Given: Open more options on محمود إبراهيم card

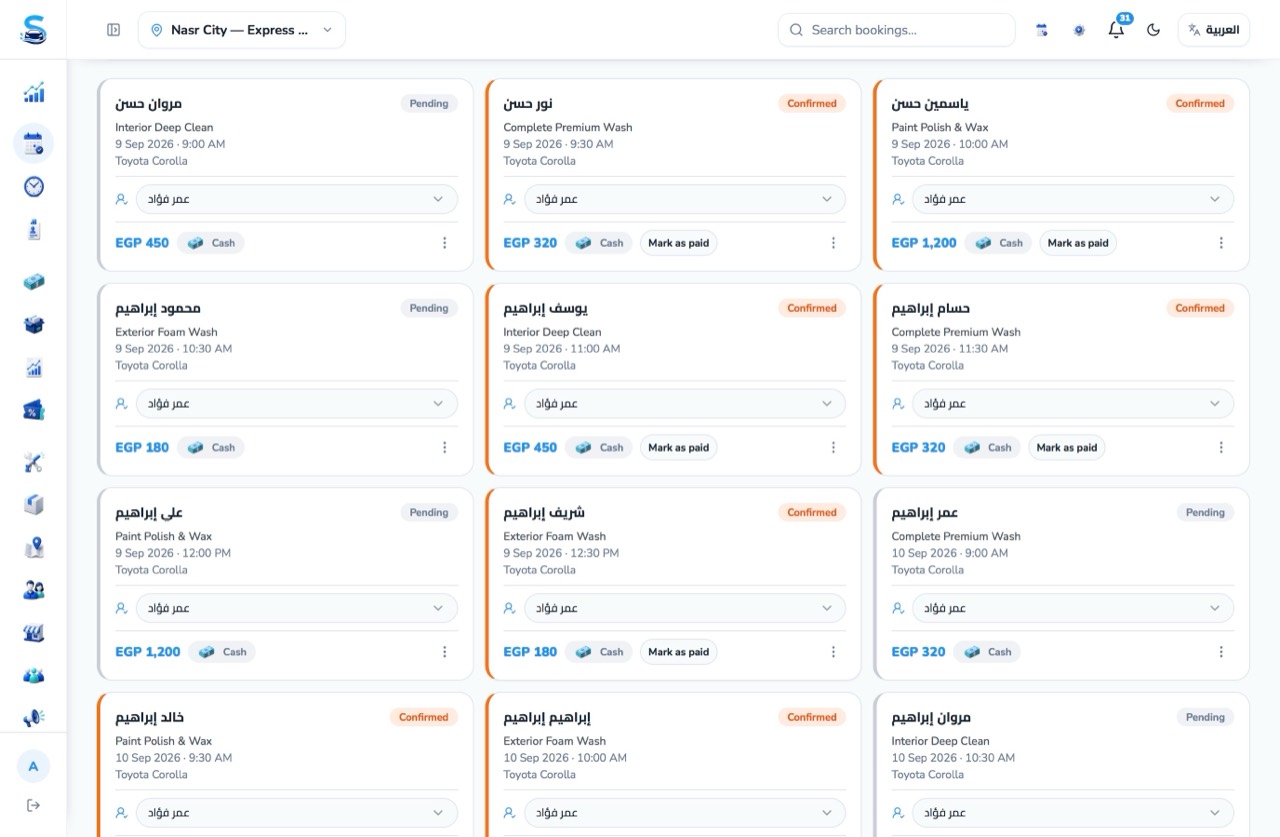Looking at the screenshot, I should (445, 447).
